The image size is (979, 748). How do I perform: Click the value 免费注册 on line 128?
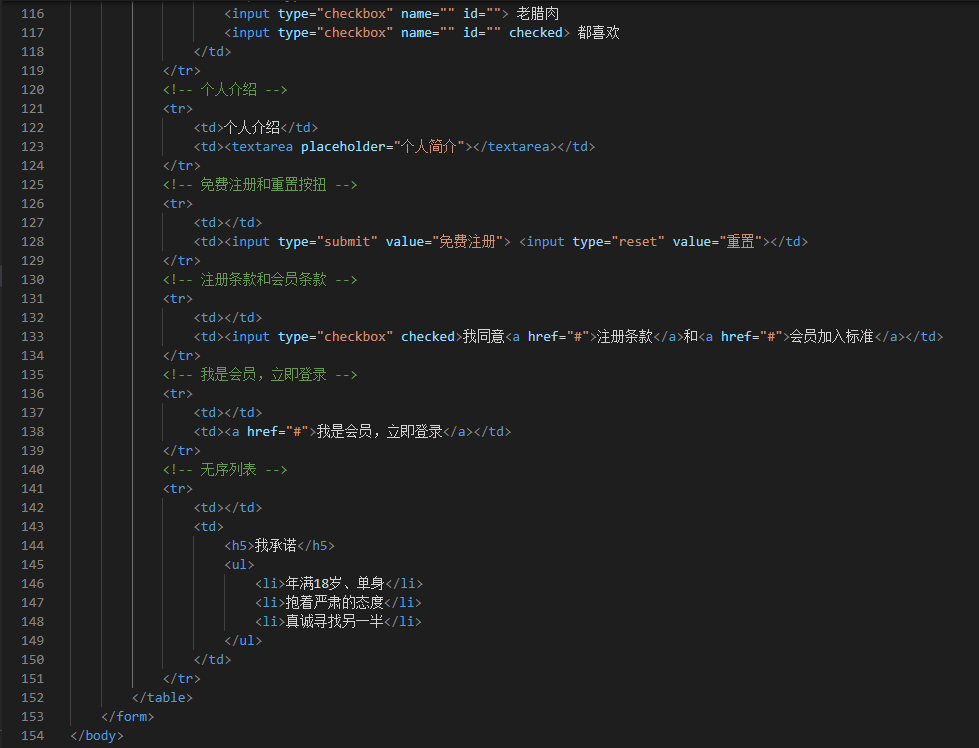468,242
